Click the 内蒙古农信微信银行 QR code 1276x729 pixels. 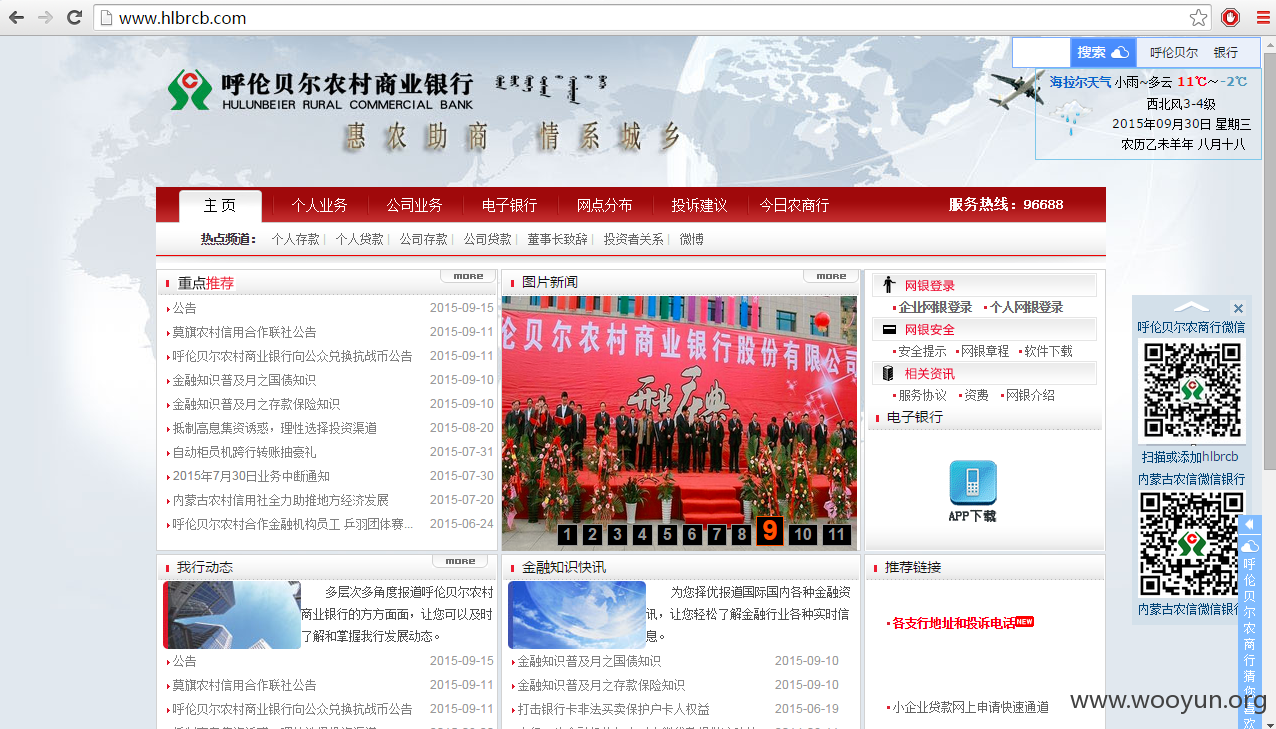pos(1190,544)
